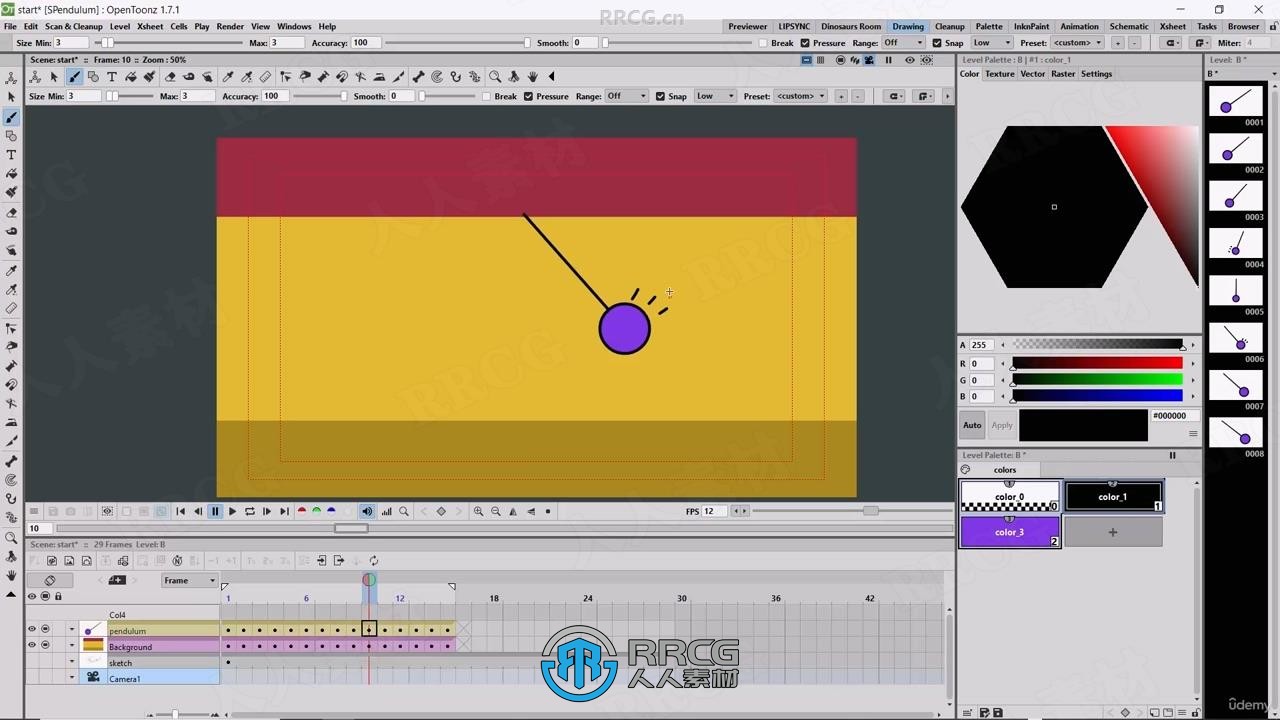Screen dimensions: 1280x720
Task: Select the Hand tool in the horizontal toolbar
Action: click(533, 76)
